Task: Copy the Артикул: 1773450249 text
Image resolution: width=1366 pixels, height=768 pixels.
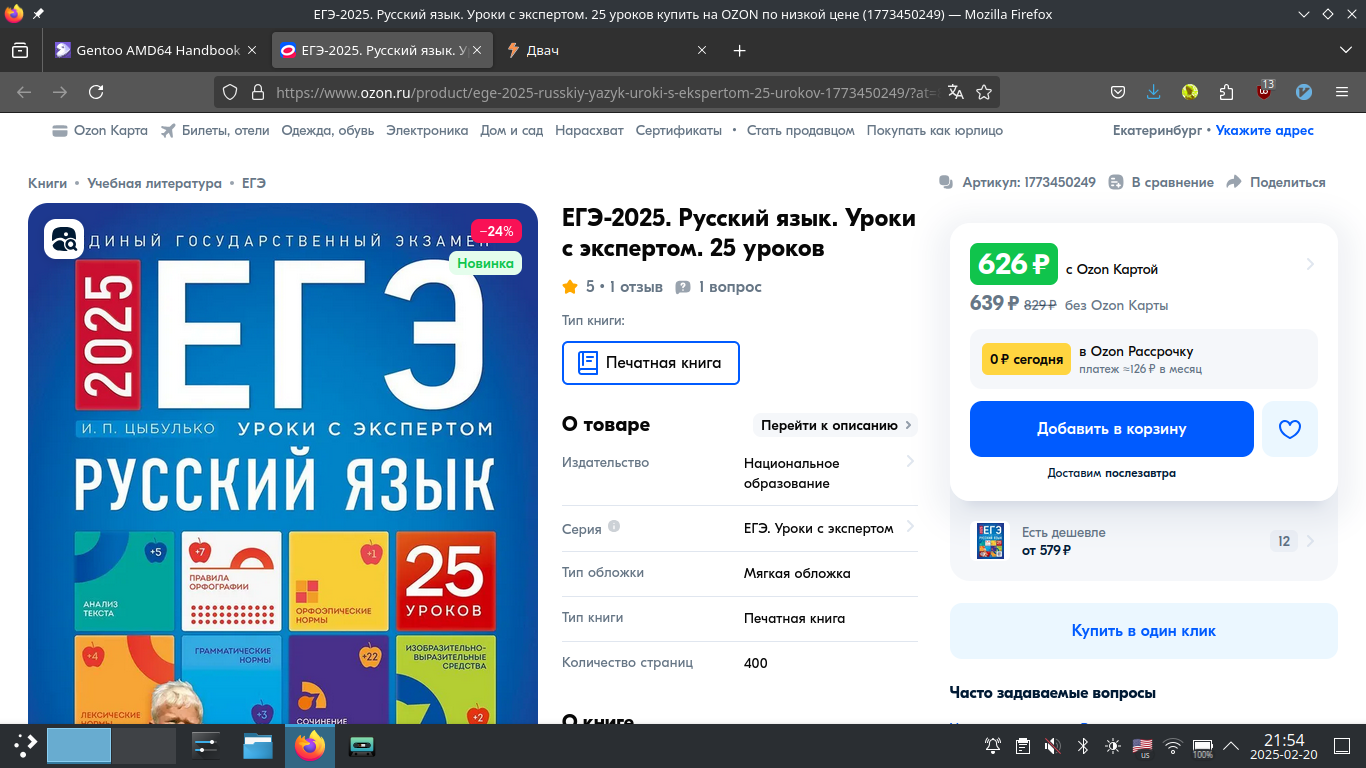Action: [x=1028, y=182]
